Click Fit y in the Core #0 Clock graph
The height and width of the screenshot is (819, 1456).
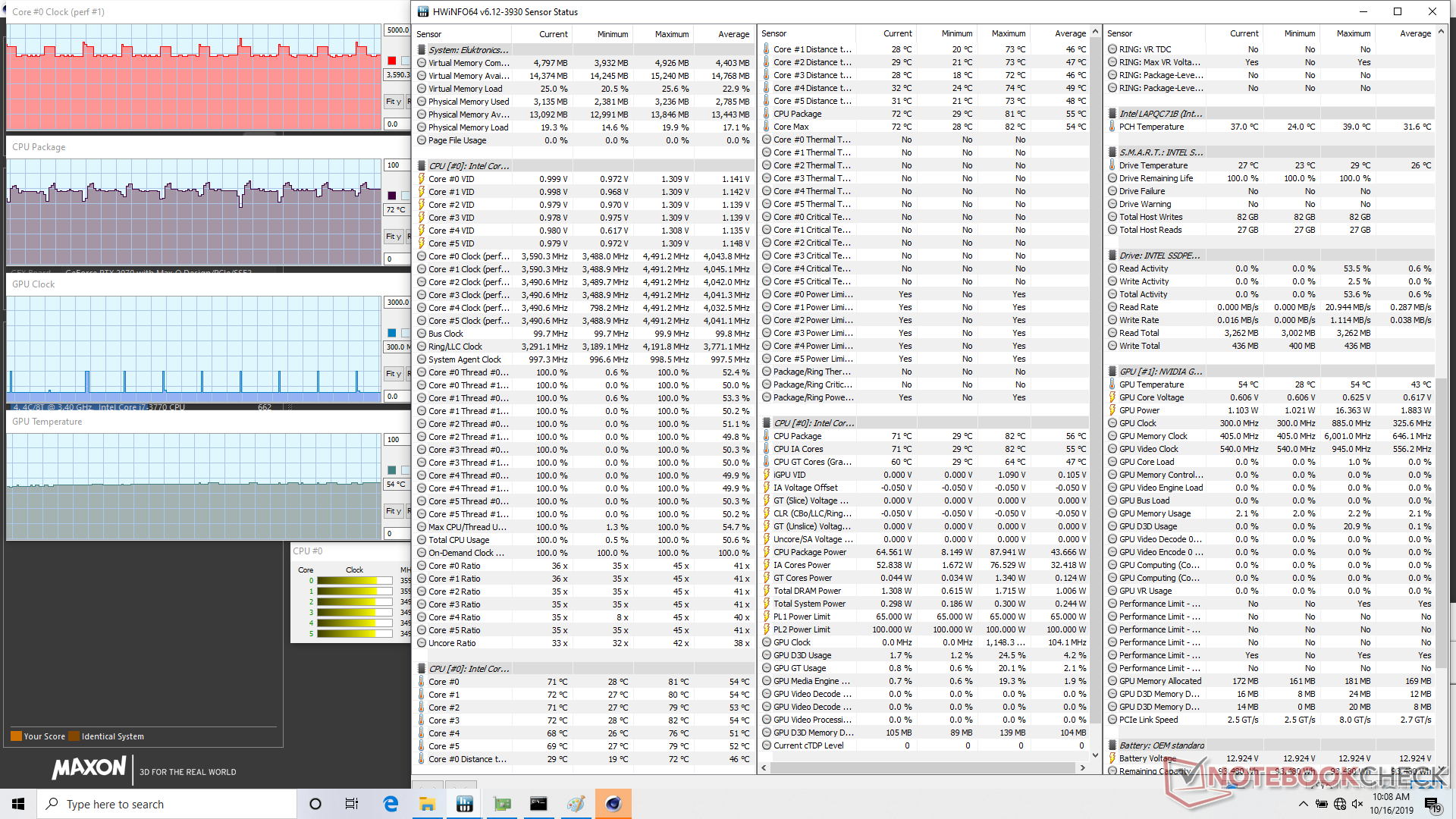pos(394,102)
